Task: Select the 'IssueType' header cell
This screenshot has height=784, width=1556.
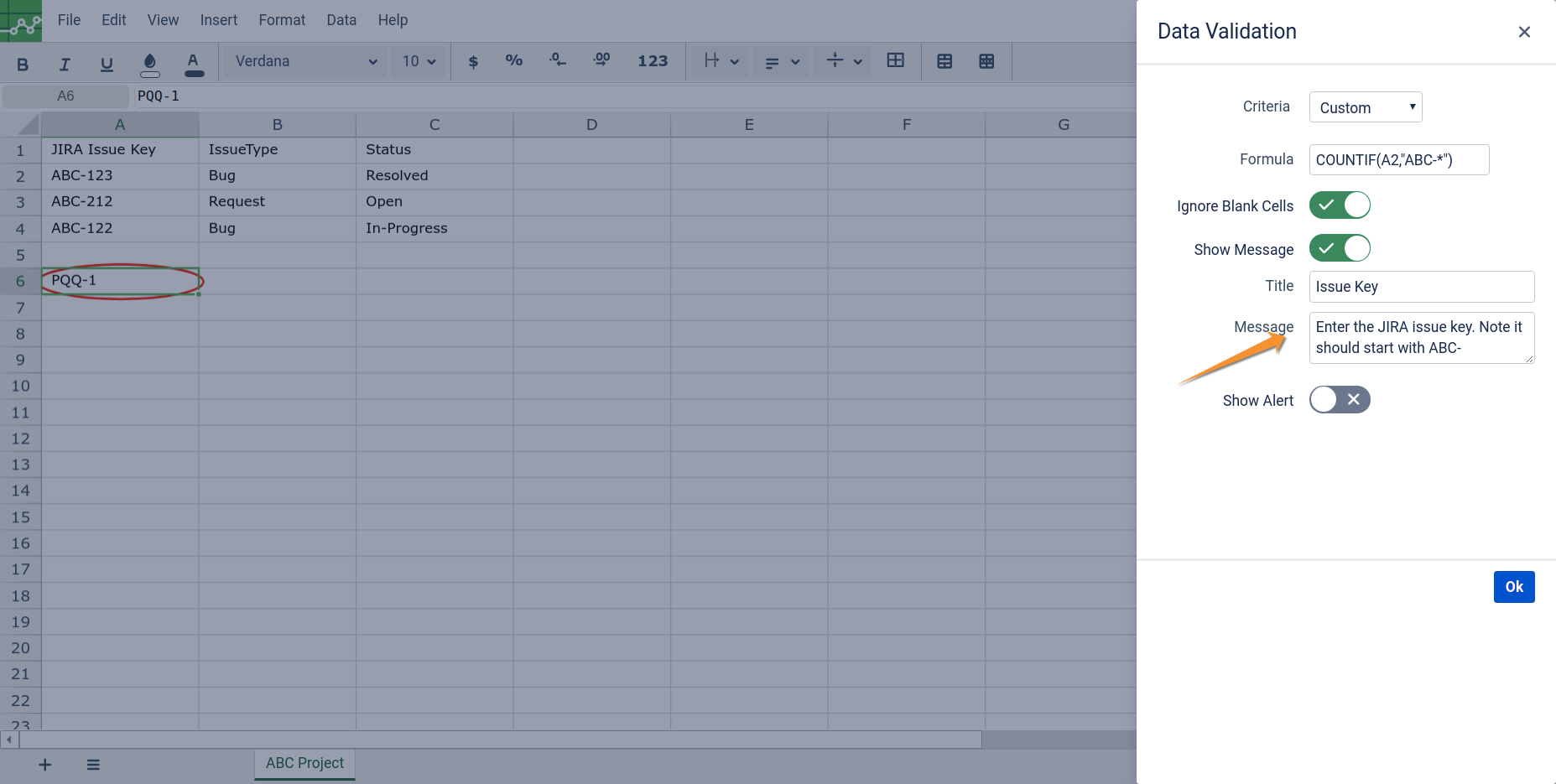Action: 278,150
